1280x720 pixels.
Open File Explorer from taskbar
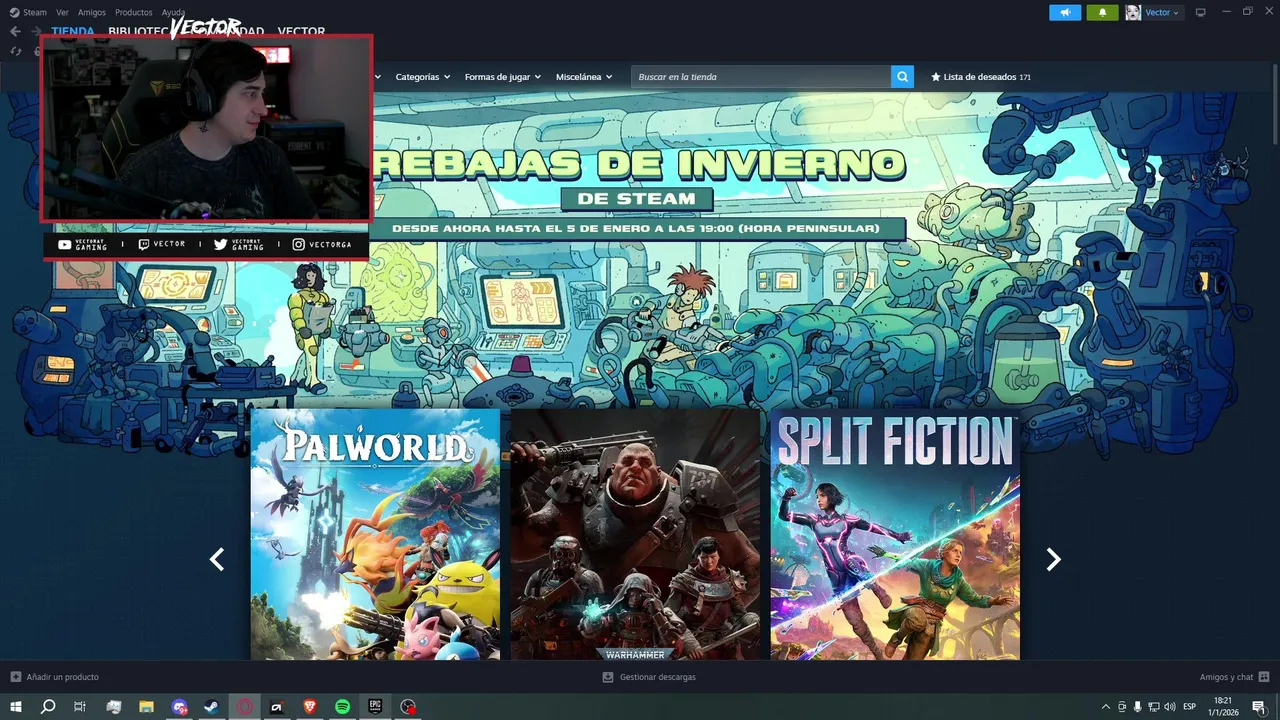(146, 707)
